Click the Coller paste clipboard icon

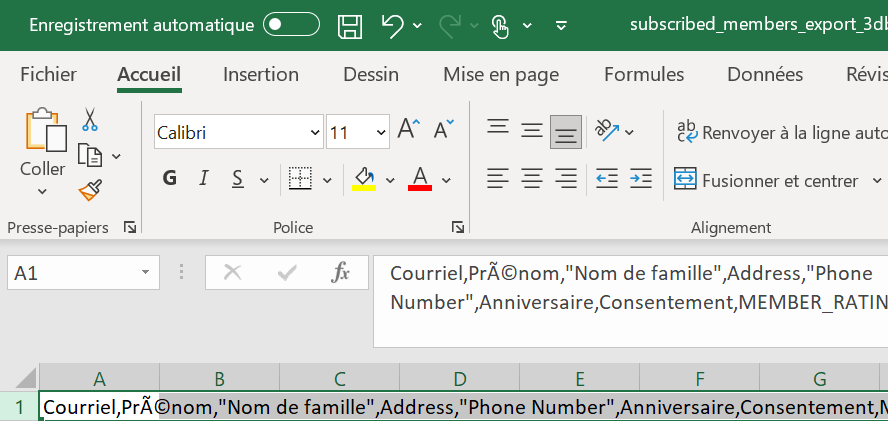[45, 130]
